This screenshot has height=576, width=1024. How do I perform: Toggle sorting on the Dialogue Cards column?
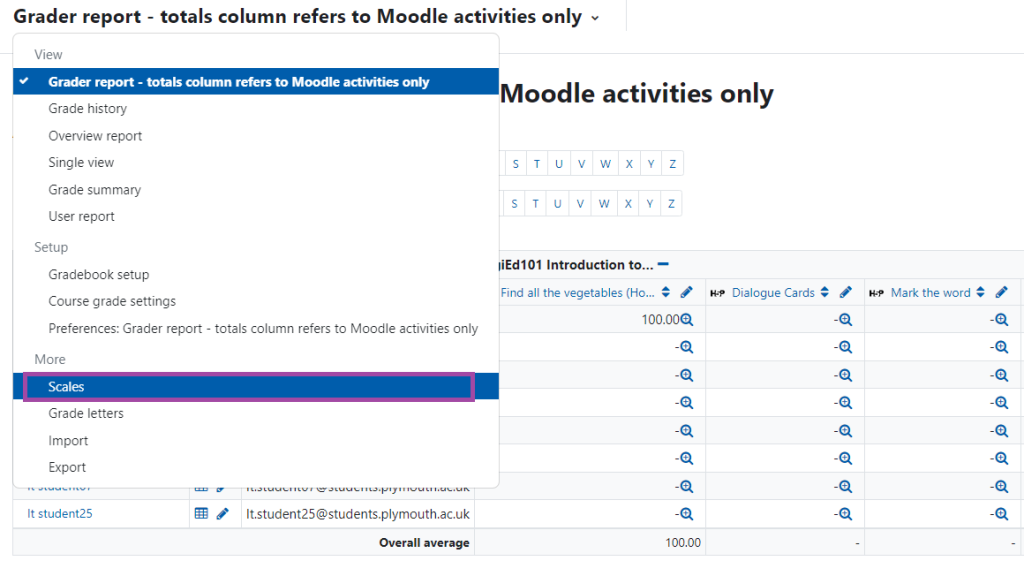824,292
